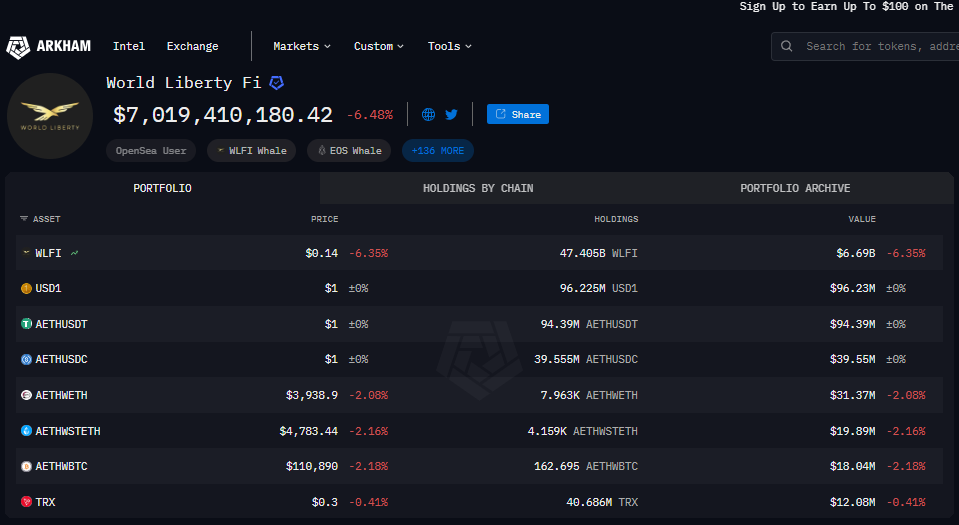Expand the Markets dropdown menu
The height and width of the screenshot is (525, 959).
(301, 46)
